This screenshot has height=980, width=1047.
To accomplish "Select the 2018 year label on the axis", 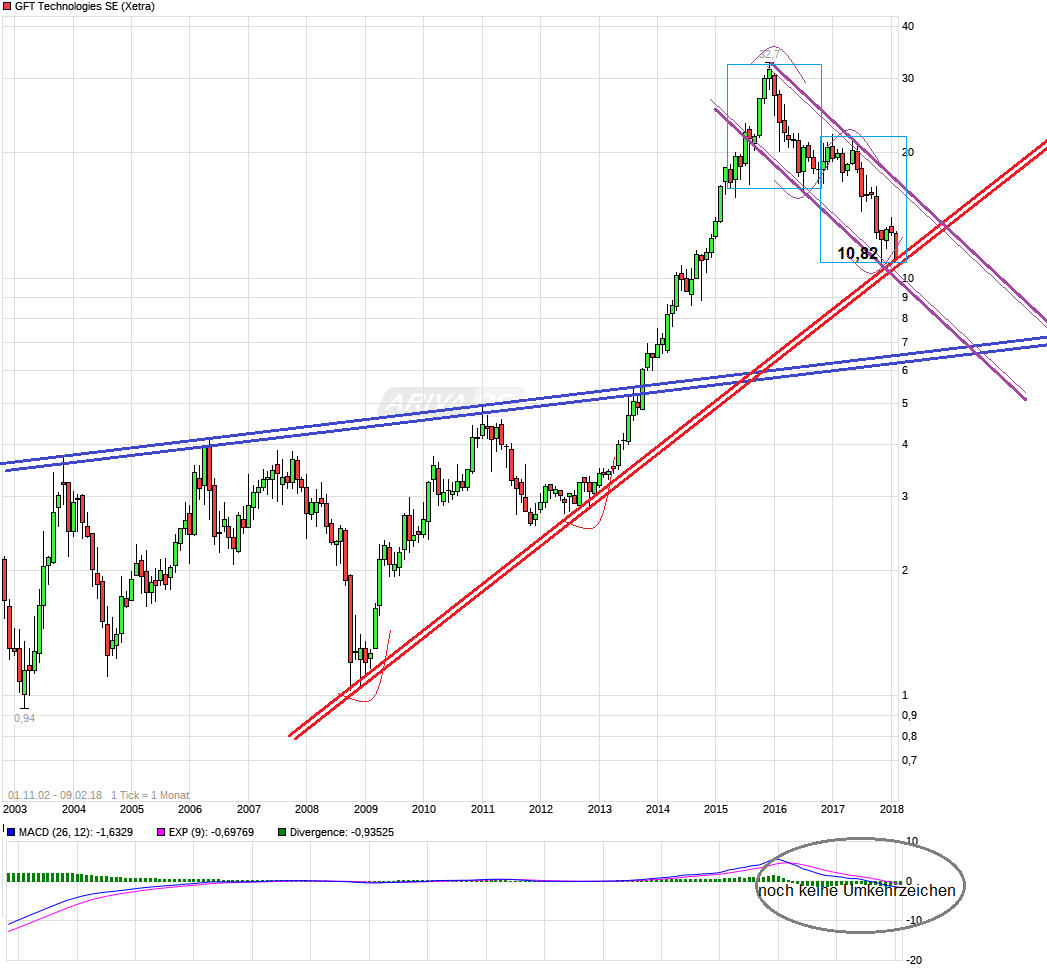I will [890, 809].
